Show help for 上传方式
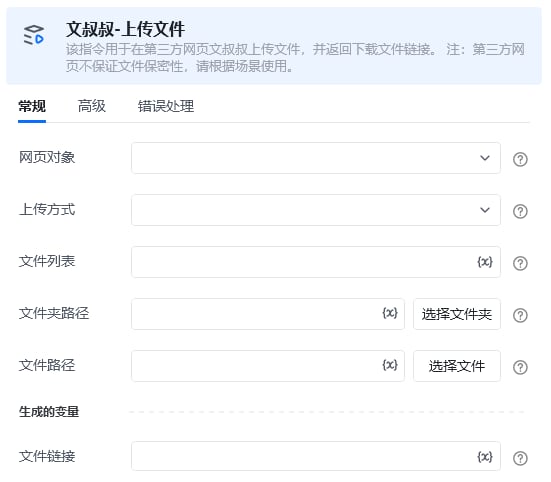Image resolution: width=551 pixels, height=482 pixels. (520, 211)
